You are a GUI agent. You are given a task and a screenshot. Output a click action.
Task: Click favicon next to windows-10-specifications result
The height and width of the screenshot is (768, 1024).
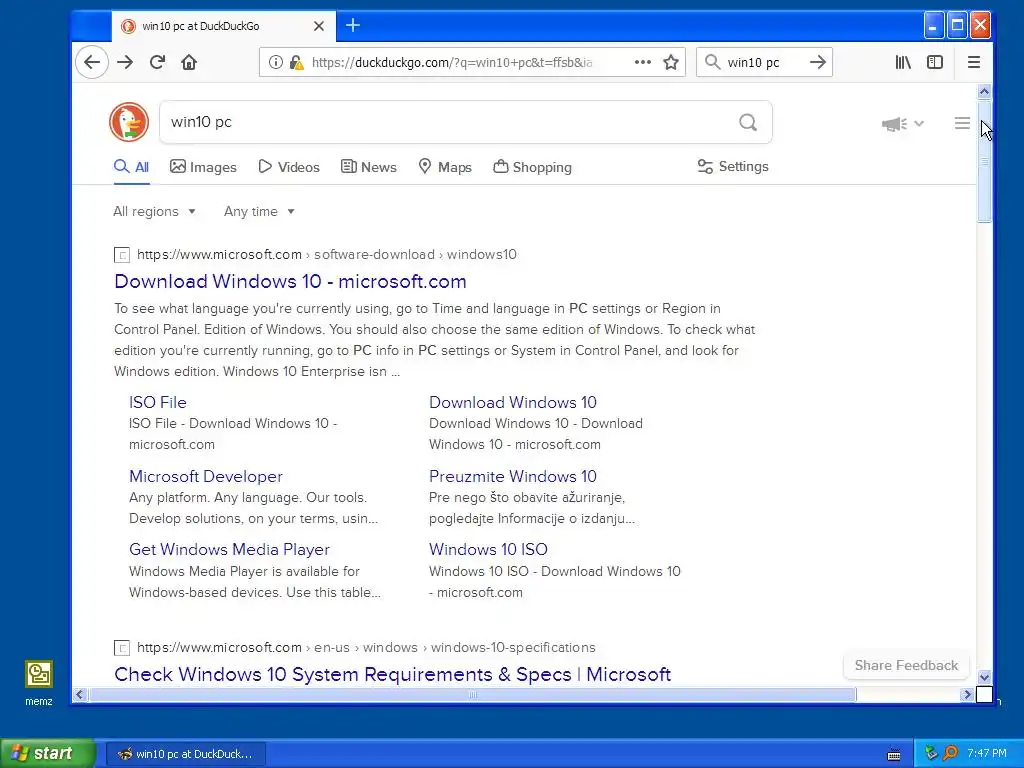[x=121, y=648]
